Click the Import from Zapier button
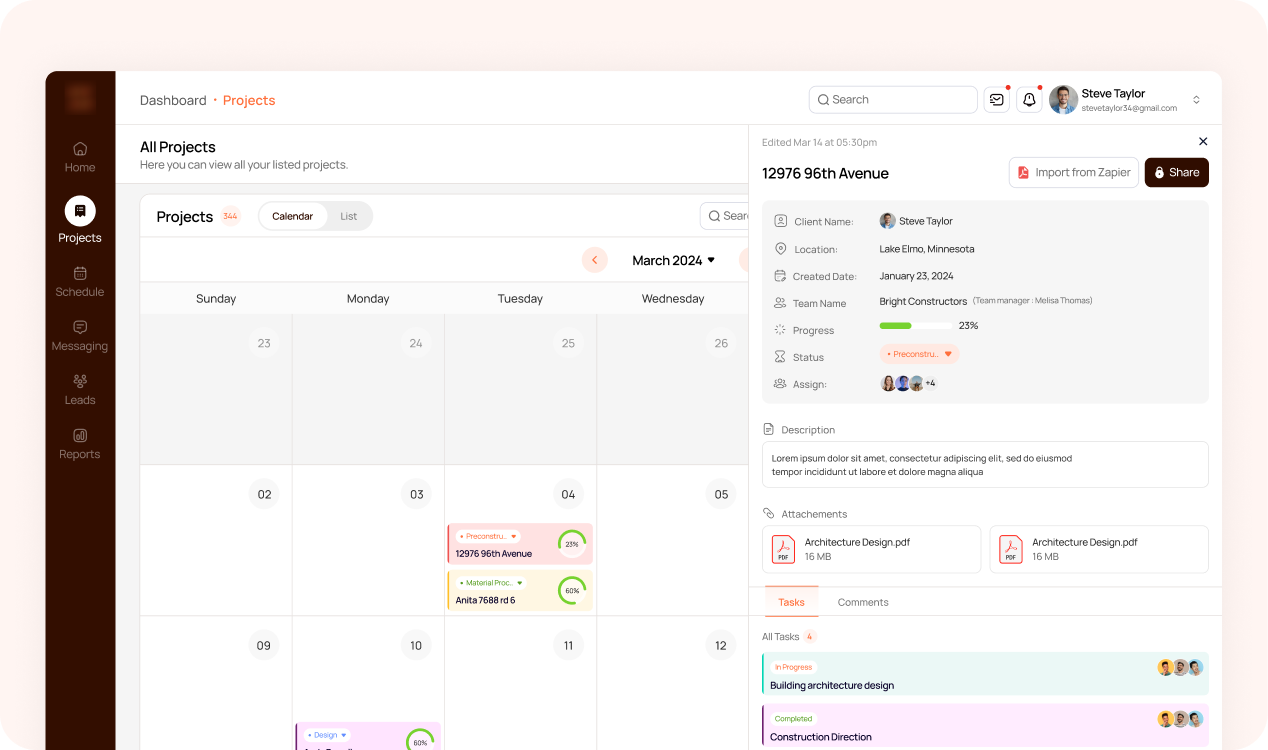This screenshot has width=1268, height=750. tap(1074, 172)
